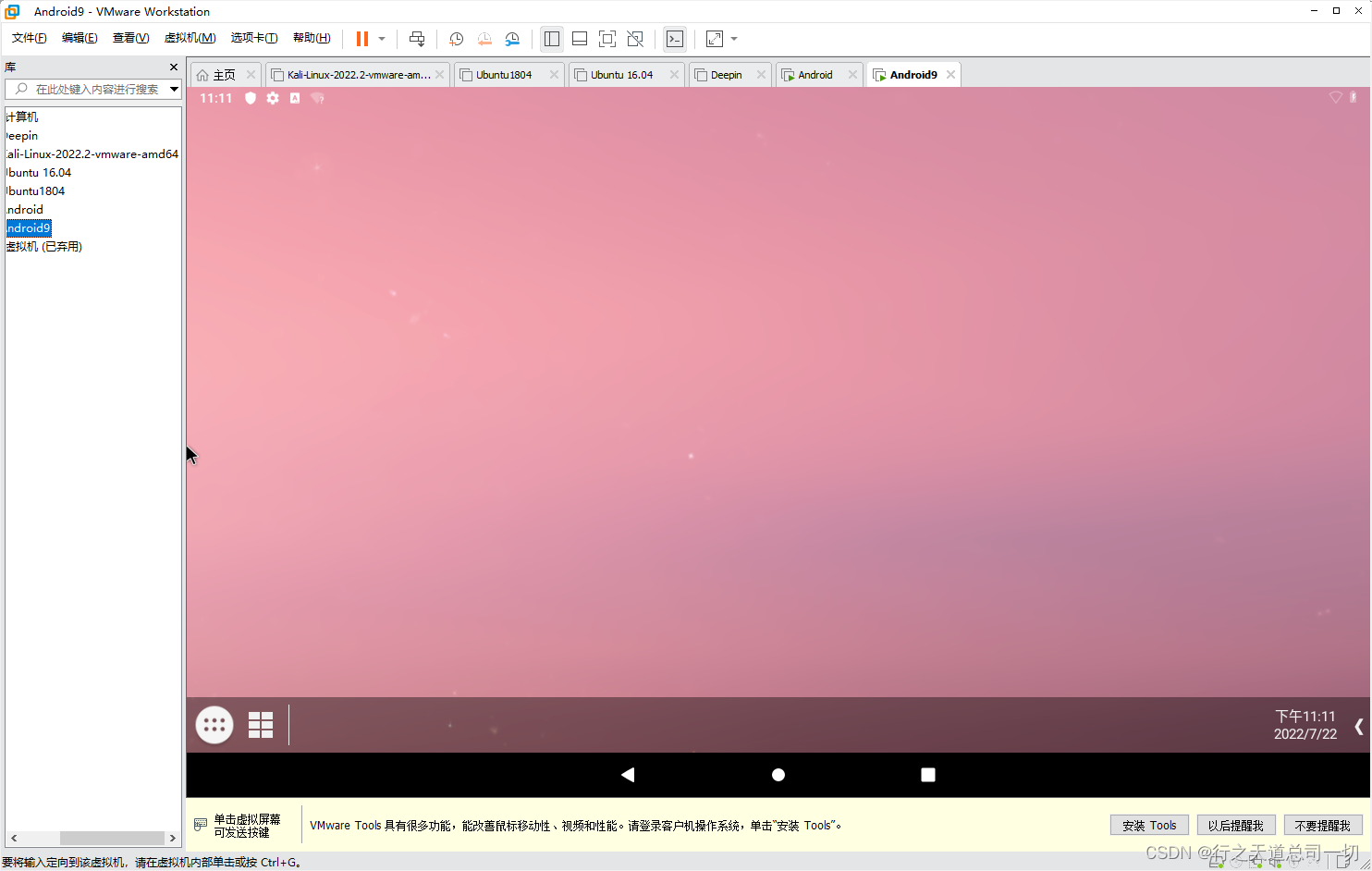Screen dimensions: 1372x871
Task: Close the Ubuntu1804 tab
Action: [x=554, y=75]
